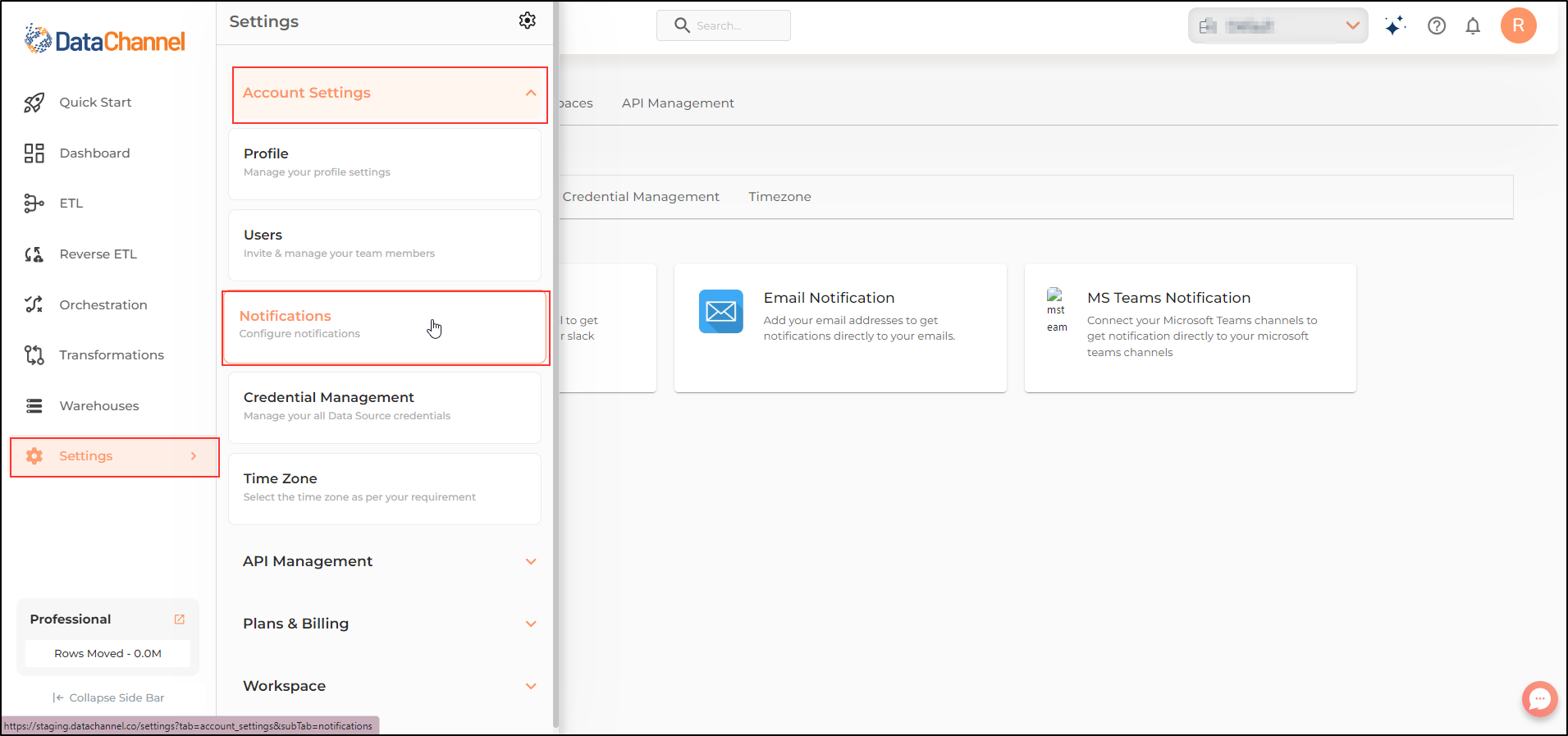Click the Settings gear in sidebar
Viewport: 1568px width, 736px height.
(x=34, y=456)
